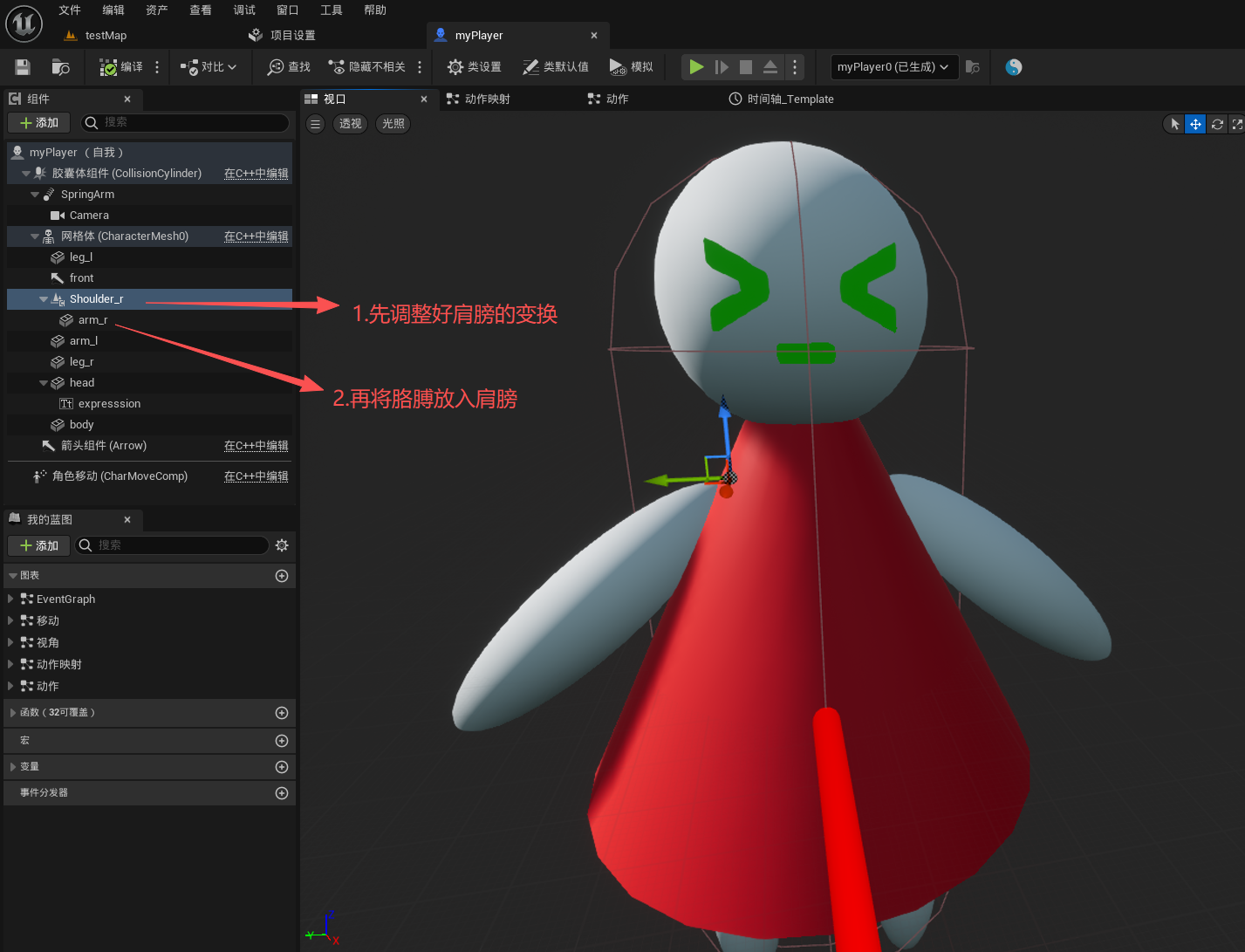Save the blueprint with the floppy disk icon

[x=23, y=67]
